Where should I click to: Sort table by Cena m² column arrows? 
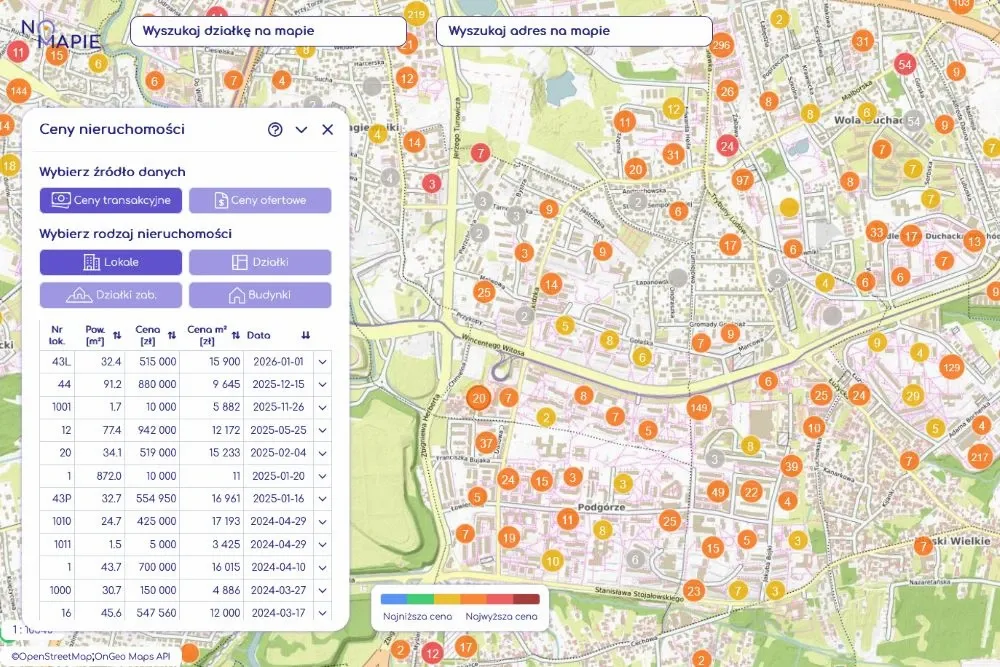tap(236, 335)
